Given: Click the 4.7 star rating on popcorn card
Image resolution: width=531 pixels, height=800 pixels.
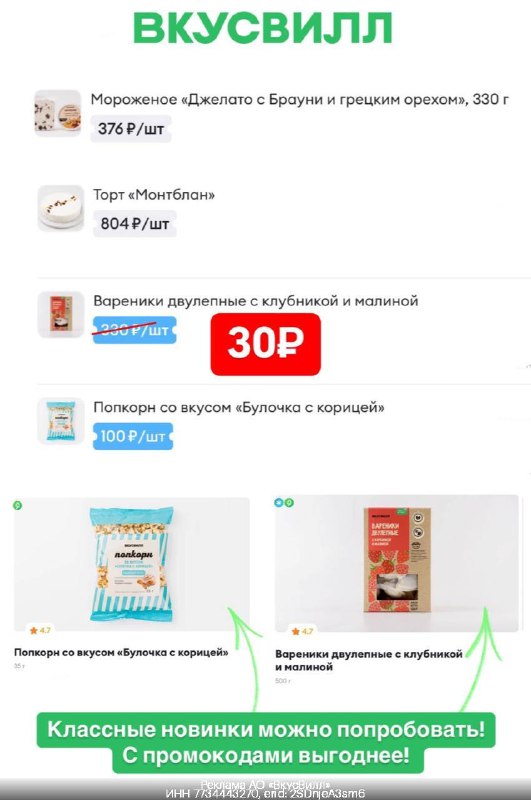Looking at the screenshot, I should coord(40,630).
